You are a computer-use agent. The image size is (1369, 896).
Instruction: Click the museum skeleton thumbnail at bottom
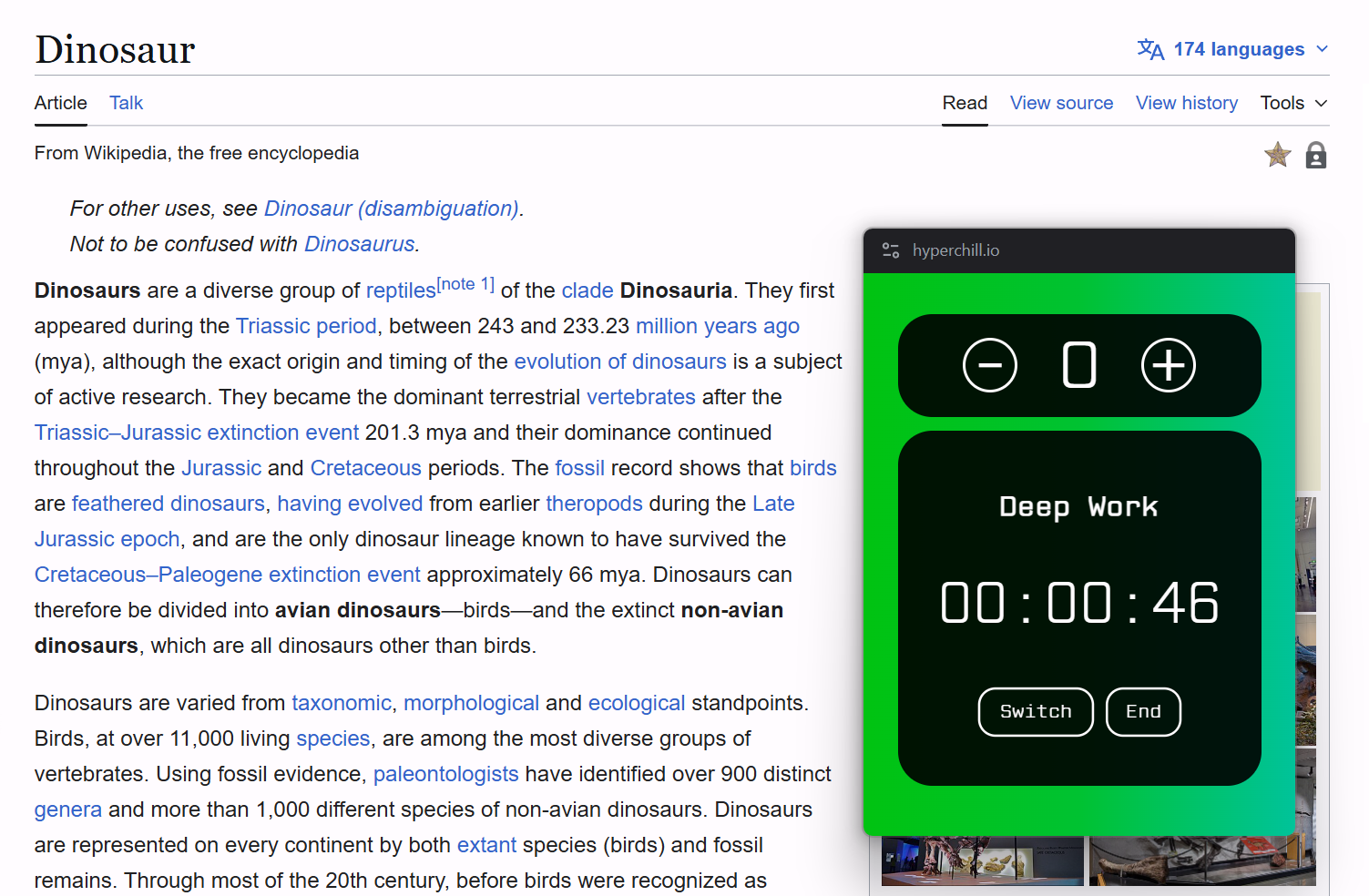pos(982,861)
